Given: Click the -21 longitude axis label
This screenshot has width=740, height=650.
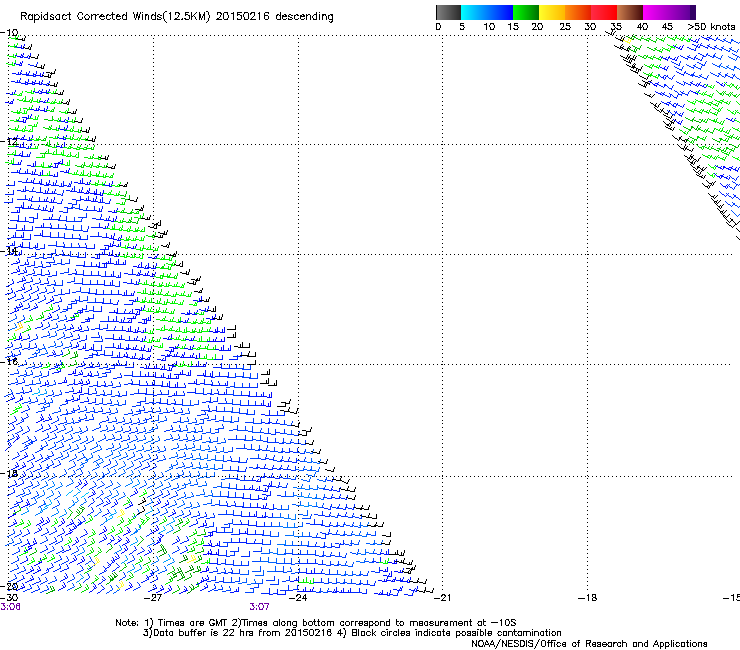Looking at the screenshot, I should 442,598.
